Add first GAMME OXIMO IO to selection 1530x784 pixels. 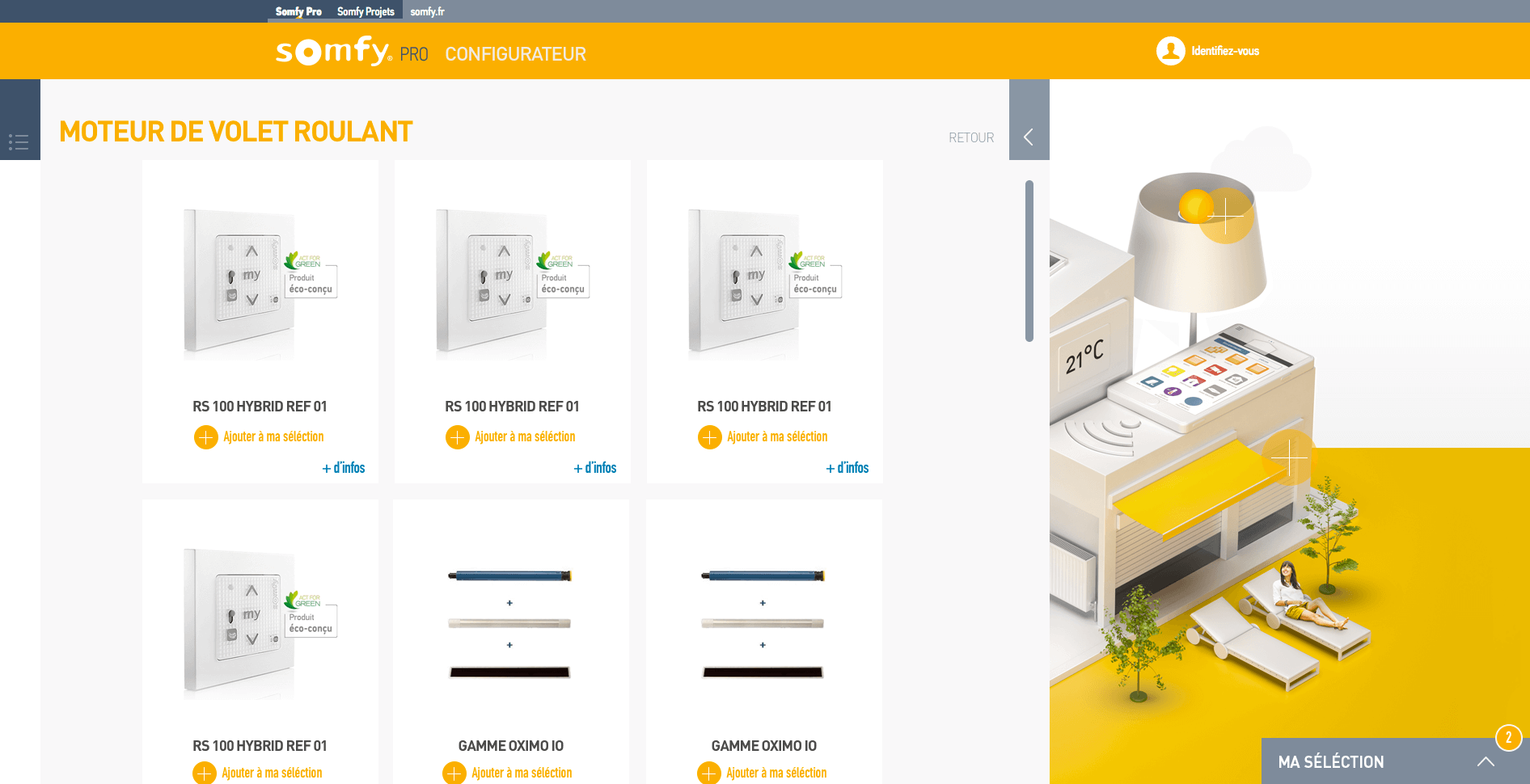pyautogui.click(x=522, y=773)
